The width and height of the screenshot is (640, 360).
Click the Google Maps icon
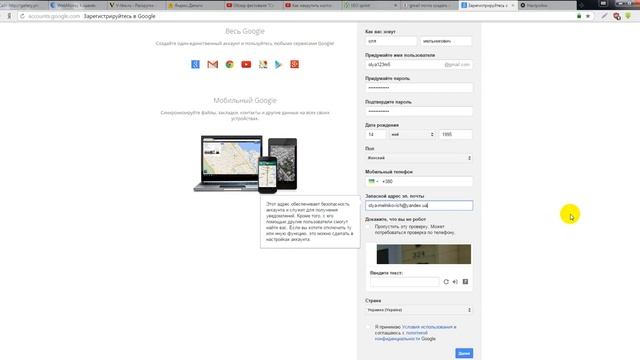pyautogui.click(x=263, y=64)
